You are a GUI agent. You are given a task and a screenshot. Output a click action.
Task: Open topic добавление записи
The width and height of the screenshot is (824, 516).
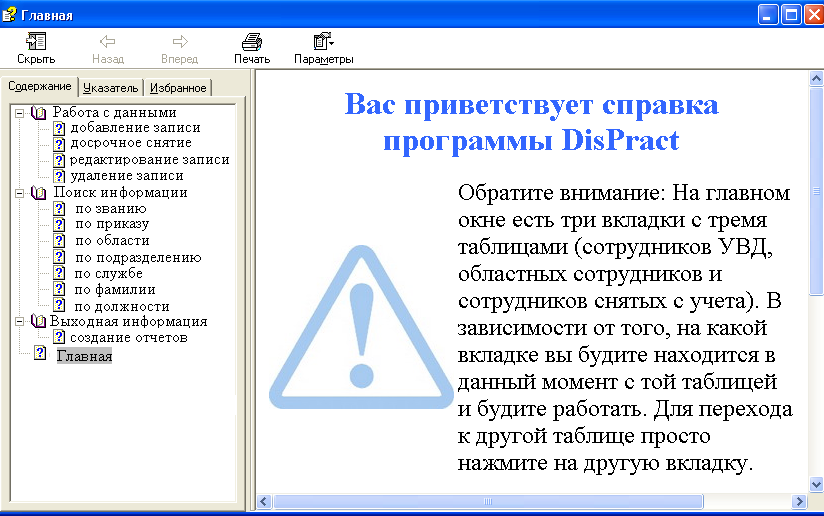coord(136,128)
